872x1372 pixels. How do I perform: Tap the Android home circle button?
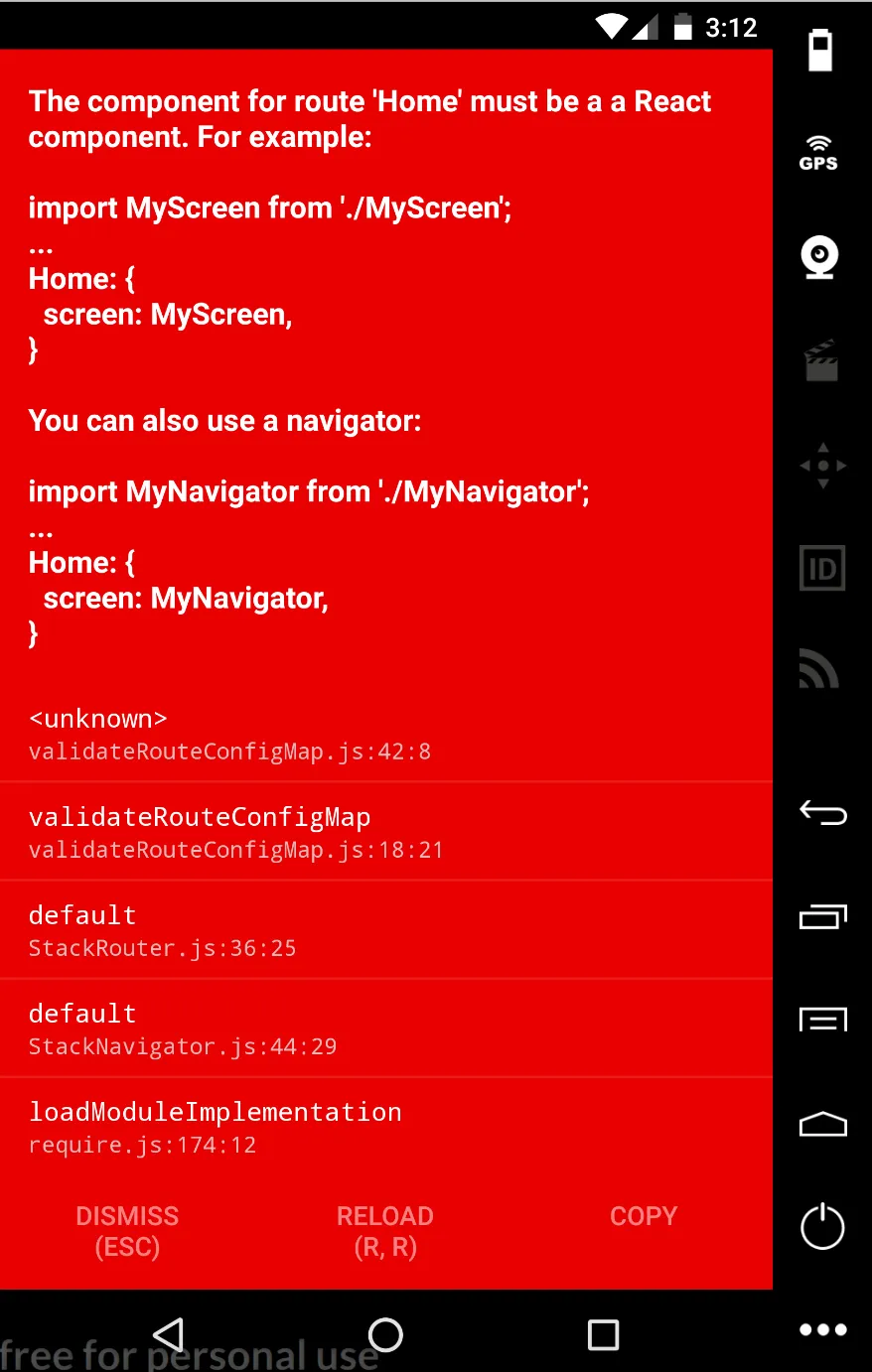click(x=385, y=1334)
